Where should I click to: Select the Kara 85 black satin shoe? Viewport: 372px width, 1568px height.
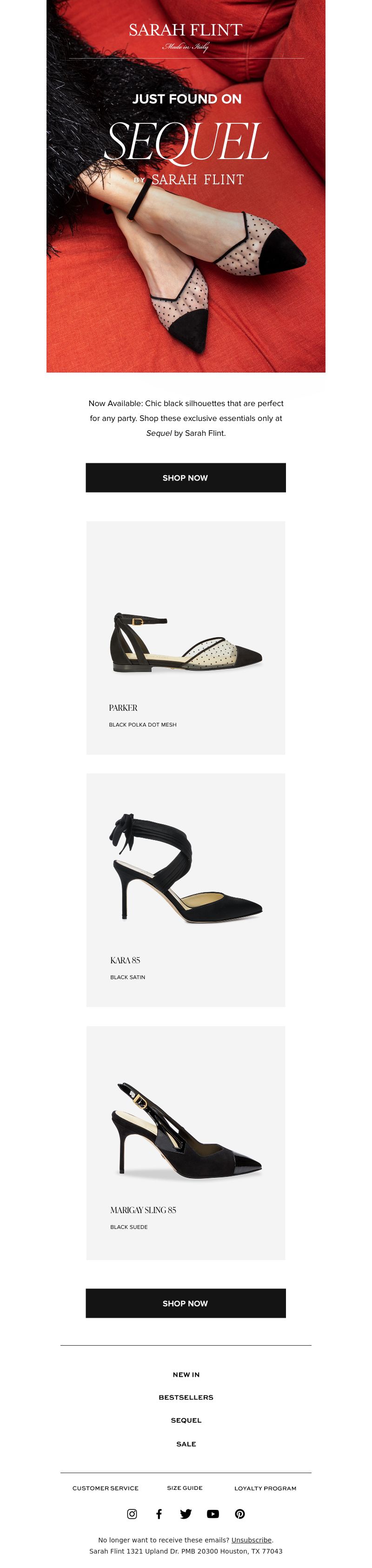[186, 890]
